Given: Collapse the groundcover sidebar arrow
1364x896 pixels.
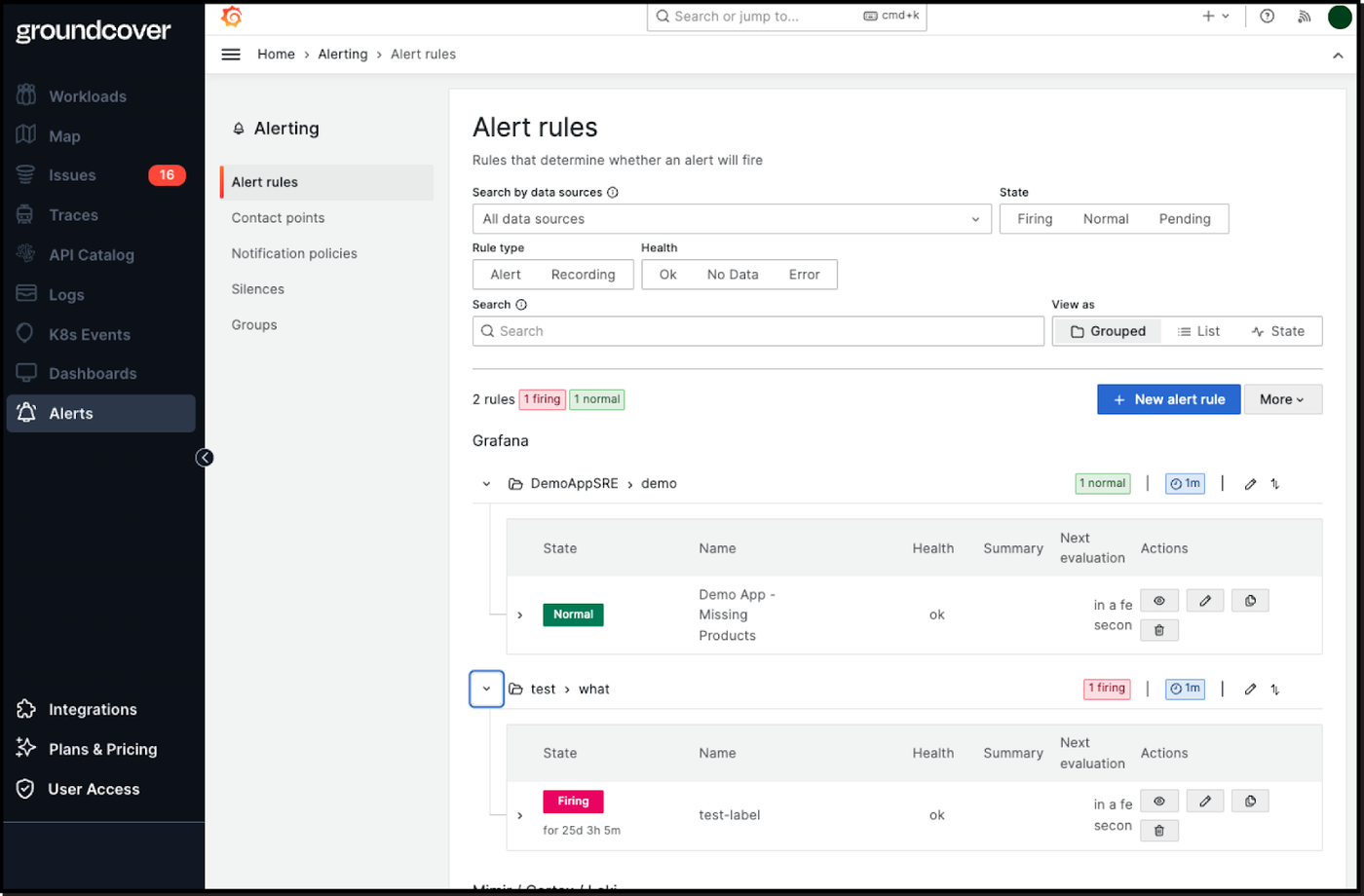Looking at the screenshot, I should tap(205, 458).
